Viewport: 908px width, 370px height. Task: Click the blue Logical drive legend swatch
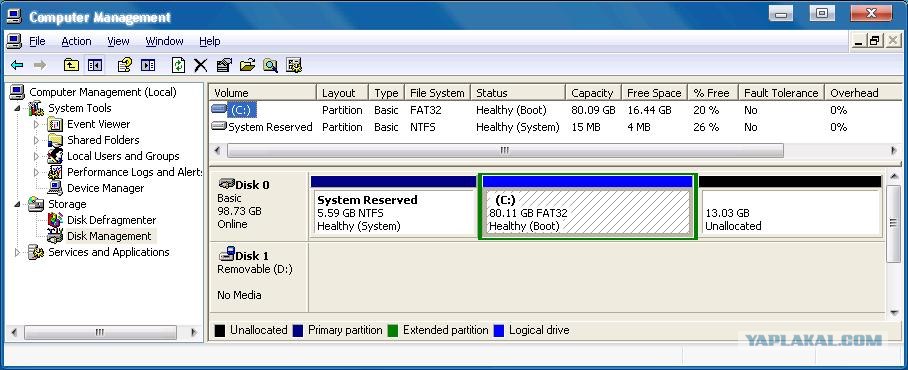[499, 331]
